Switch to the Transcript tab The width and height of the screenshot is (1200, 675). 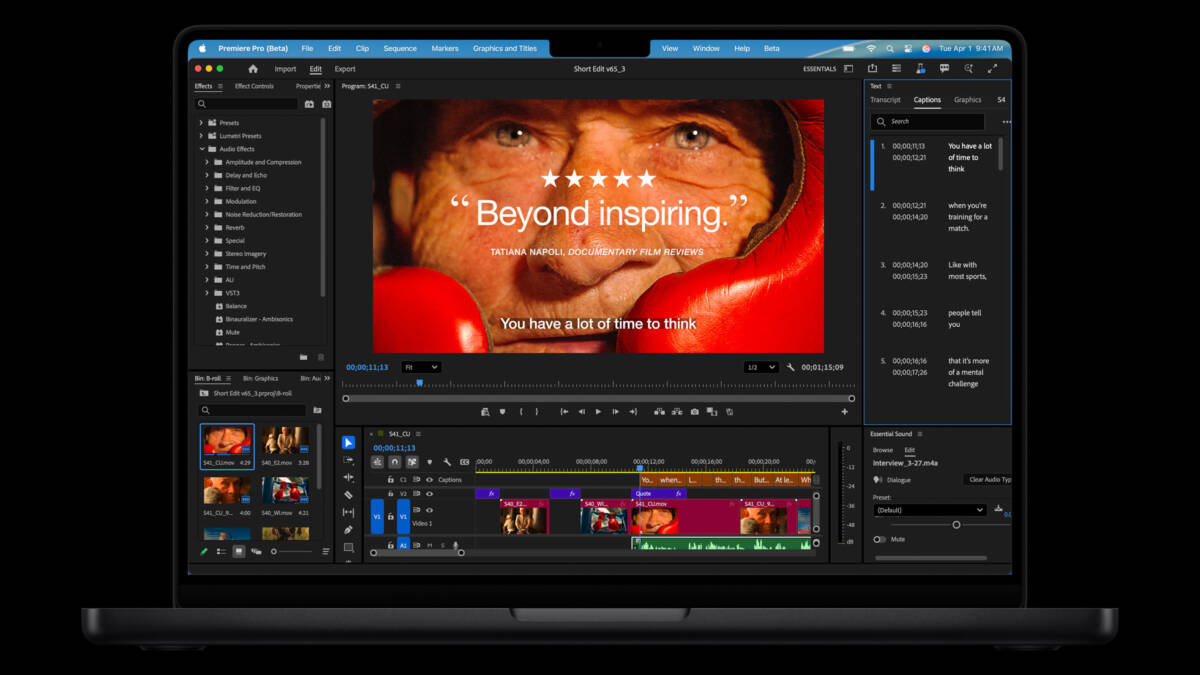click(x=886, y=100)
